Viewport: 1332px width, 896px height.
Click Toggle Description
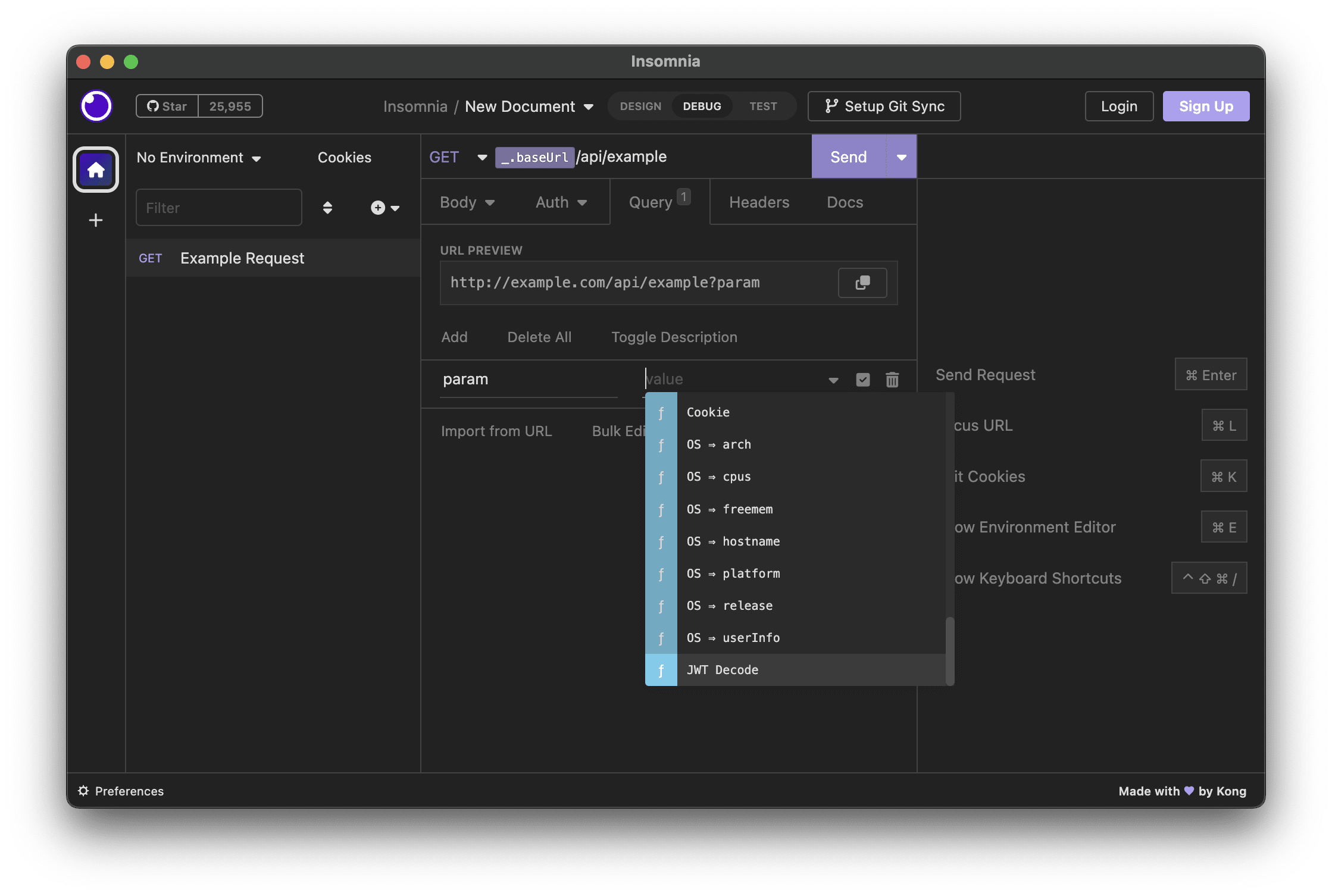pyautogui.click(x=674, y=337)
